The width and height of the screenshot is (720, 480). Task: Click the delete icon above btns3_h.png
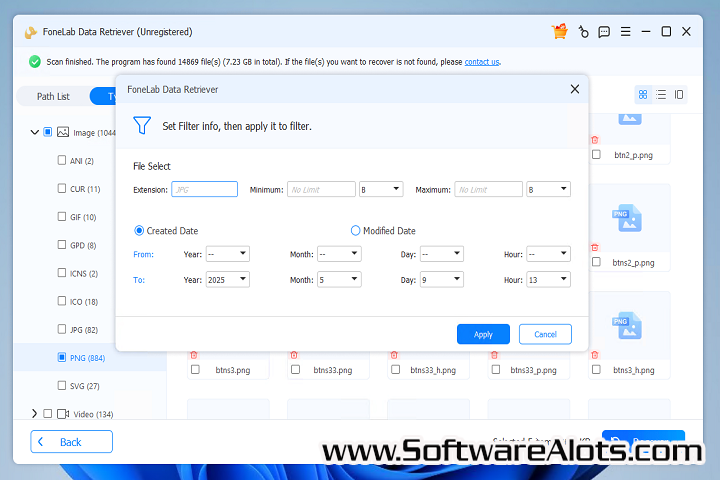[x=595, y=355]
